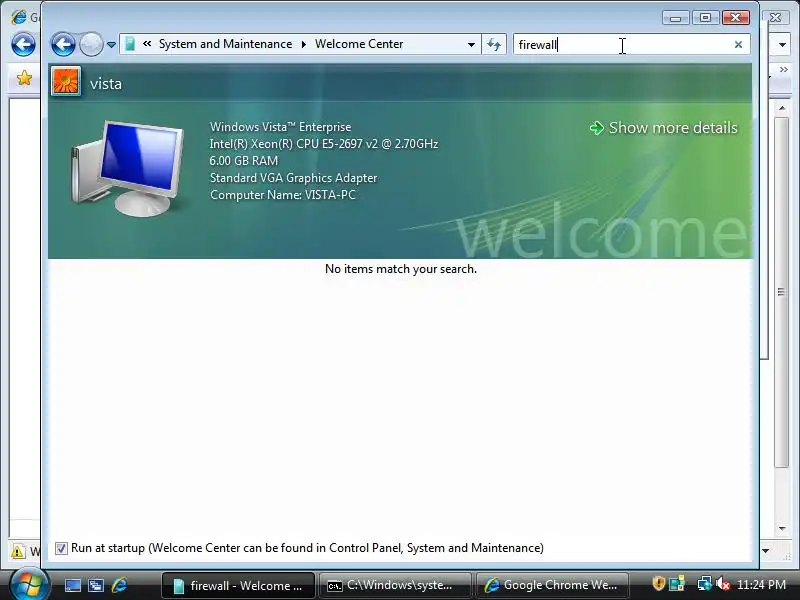Viewport: 800px width, 600px height.
Task: Switch to C:\Windows\syste... command prompt
Action: [x=395, y=585]
